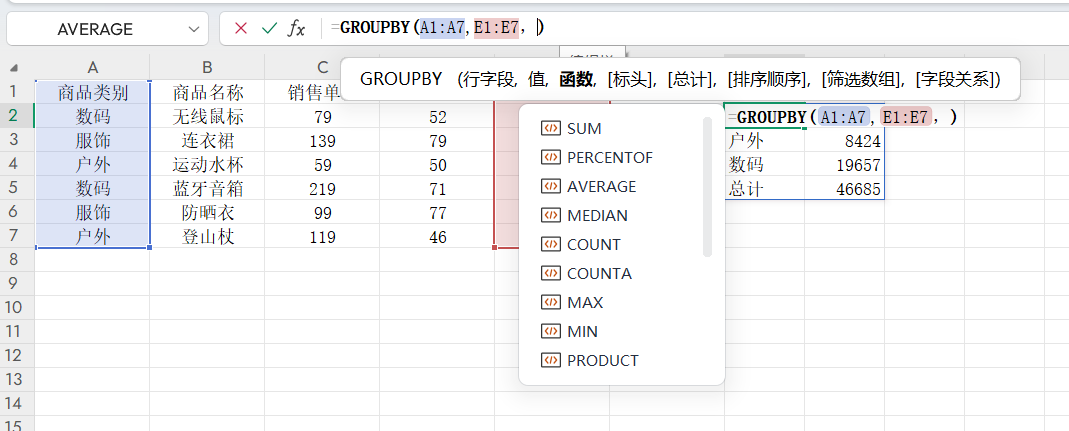1069x431 pixels.
Task: Click the function icon beside COUNTA
Action: pos(549,274)
